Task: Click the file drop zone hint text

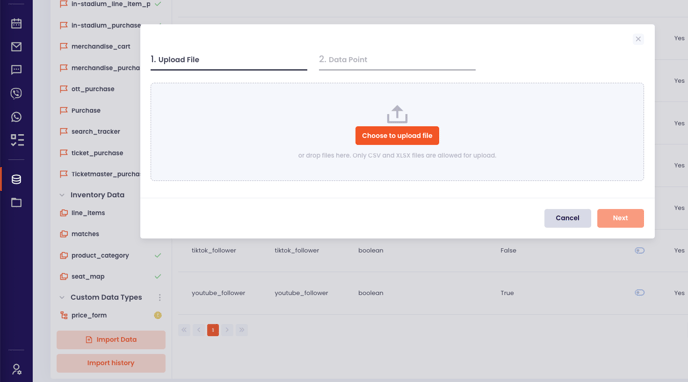Action: (x=397, y=155)
